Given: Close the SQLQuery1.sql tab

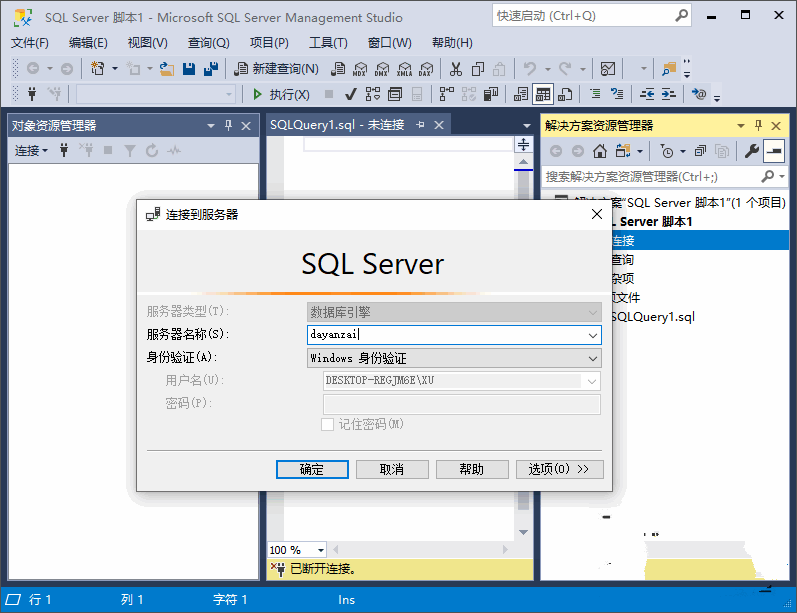Looking at the screenshot, I should click(439, 125).
